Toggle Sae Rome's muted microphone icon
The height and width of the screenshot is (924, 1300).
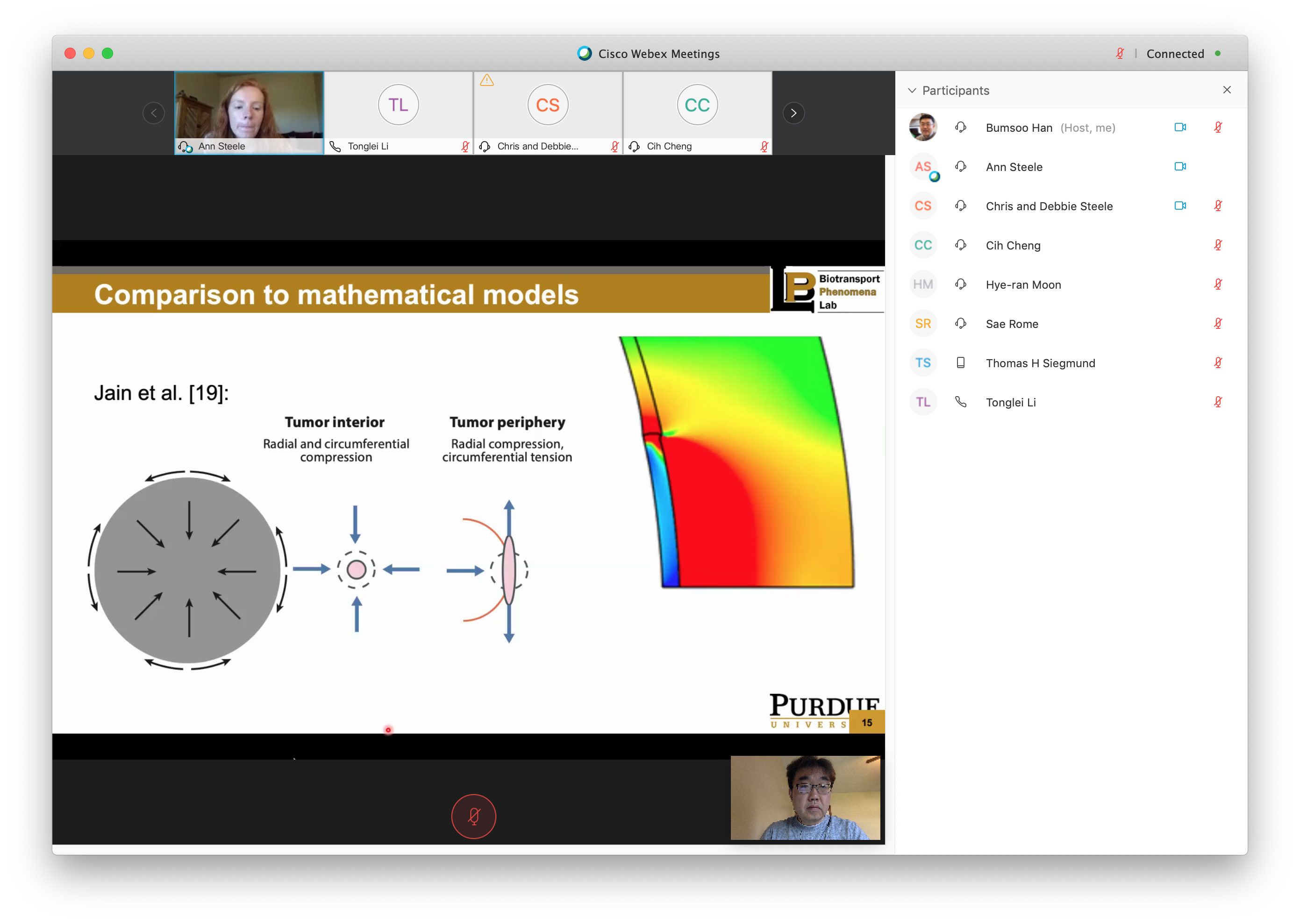click(1218, 324)
